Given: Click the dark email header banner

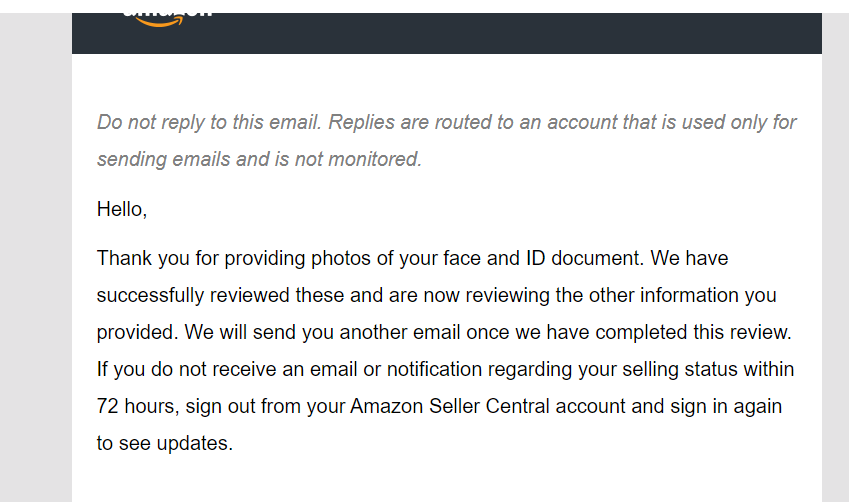Looking at the screenshot, I should [x=447, y=33].
